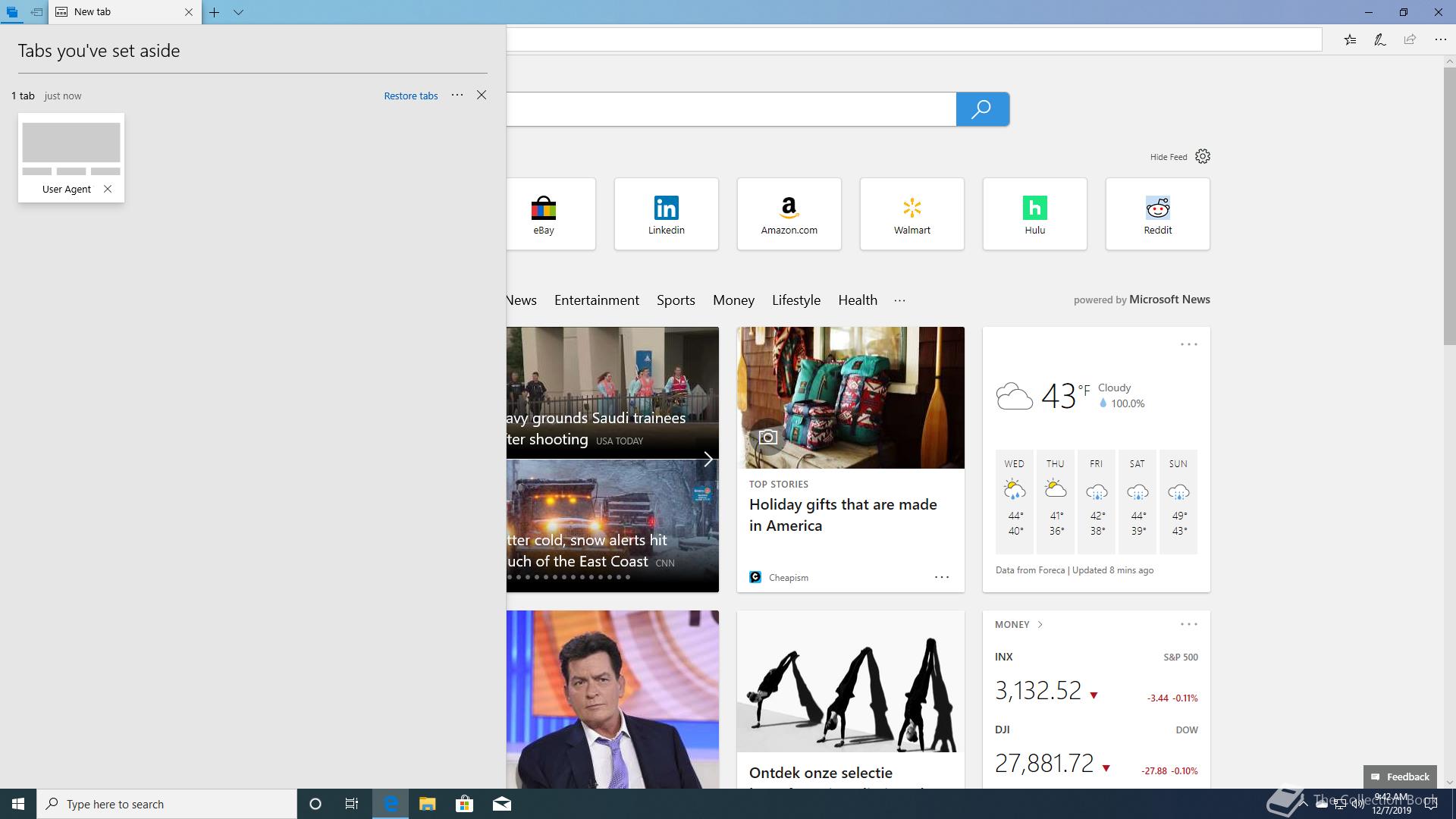Click the DJI DOW quote
This screenshot has width=1456, height=819.
point(1096,751)
